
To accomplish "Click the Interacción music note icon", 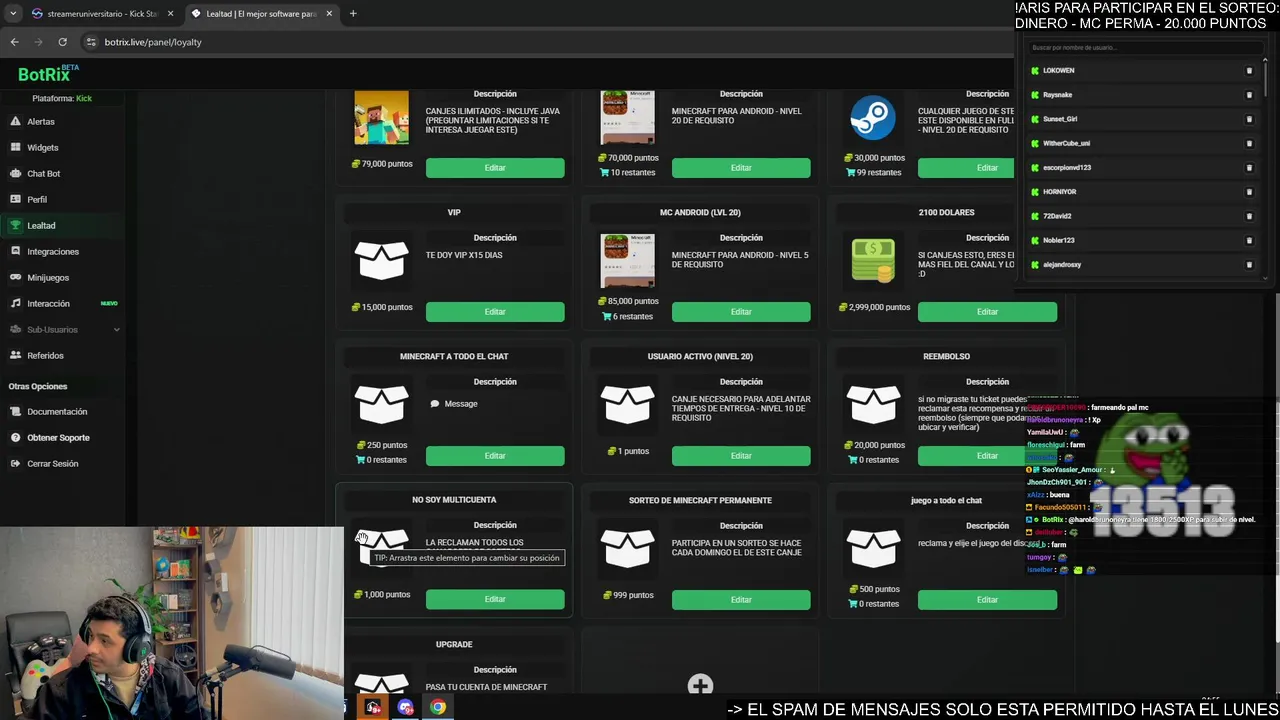I will click(16, 303).
